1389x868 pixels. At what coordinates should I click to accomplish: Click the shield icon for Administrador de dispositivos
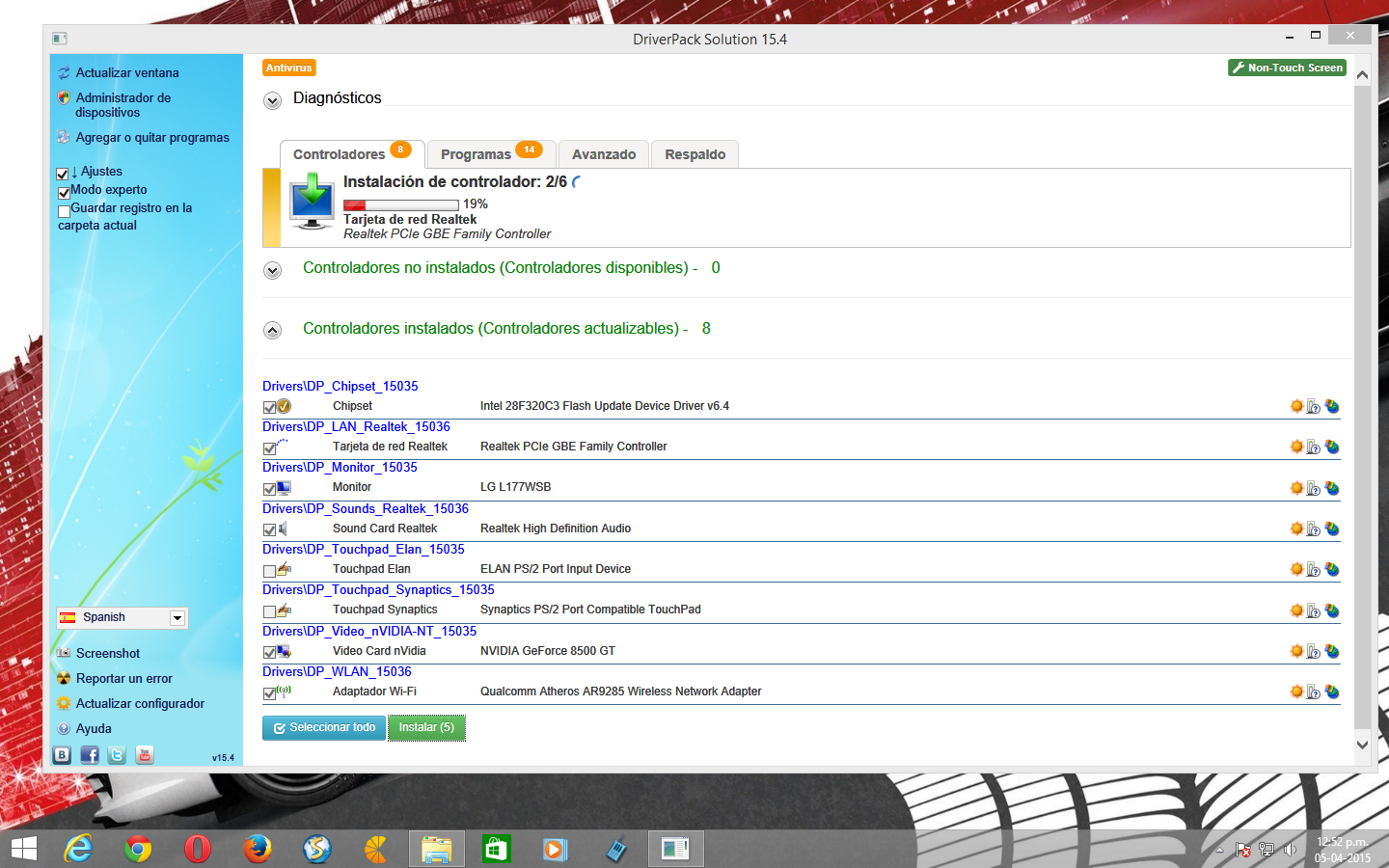point(64,97)
